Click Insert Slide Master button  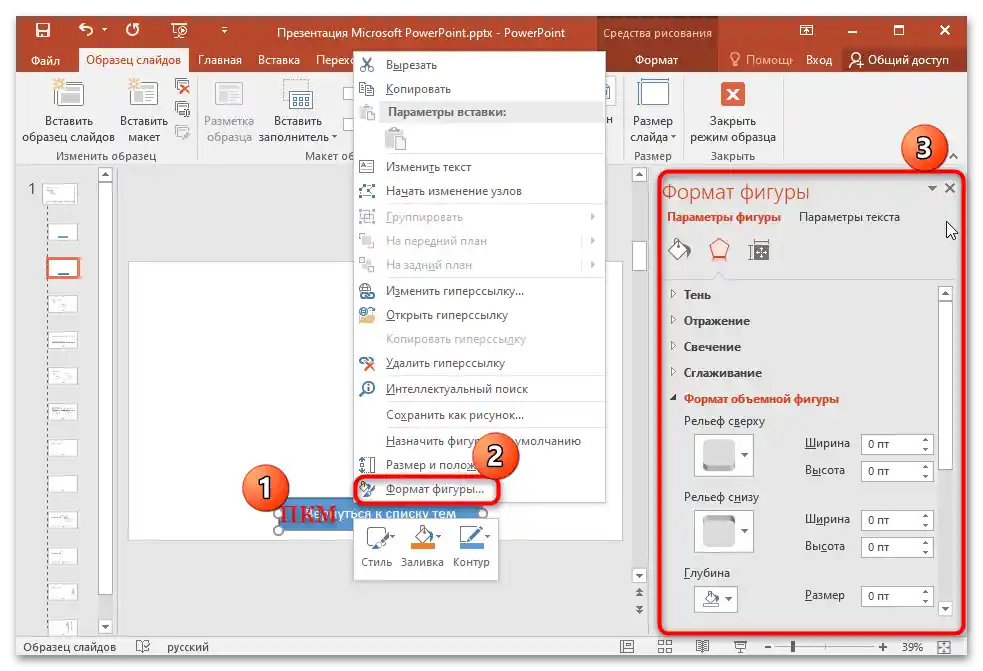(68, 112)
